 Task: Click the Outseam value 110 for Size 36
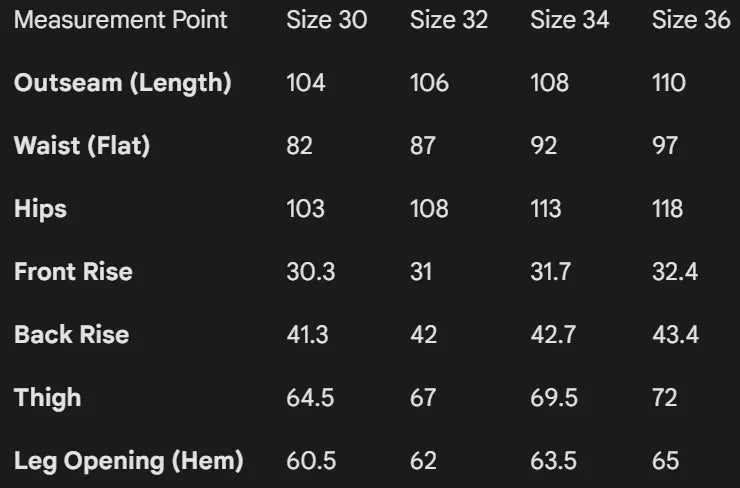click(669, 83)
